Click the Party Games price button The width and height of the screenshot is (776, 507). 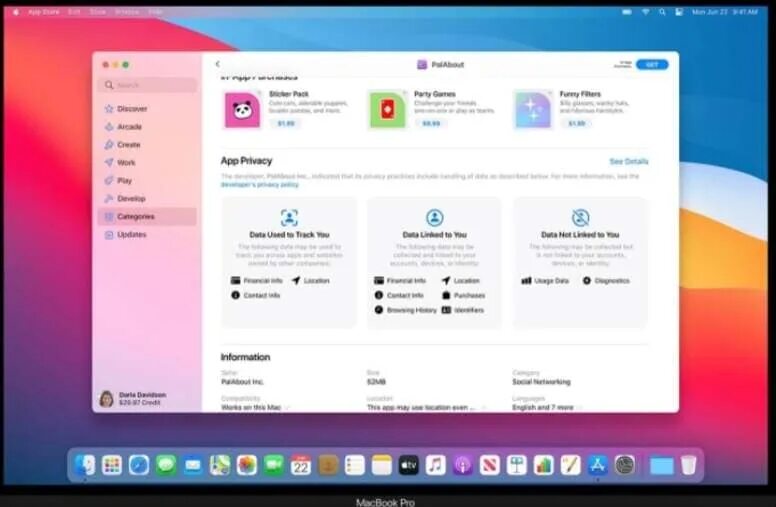(x=431, y=123)
